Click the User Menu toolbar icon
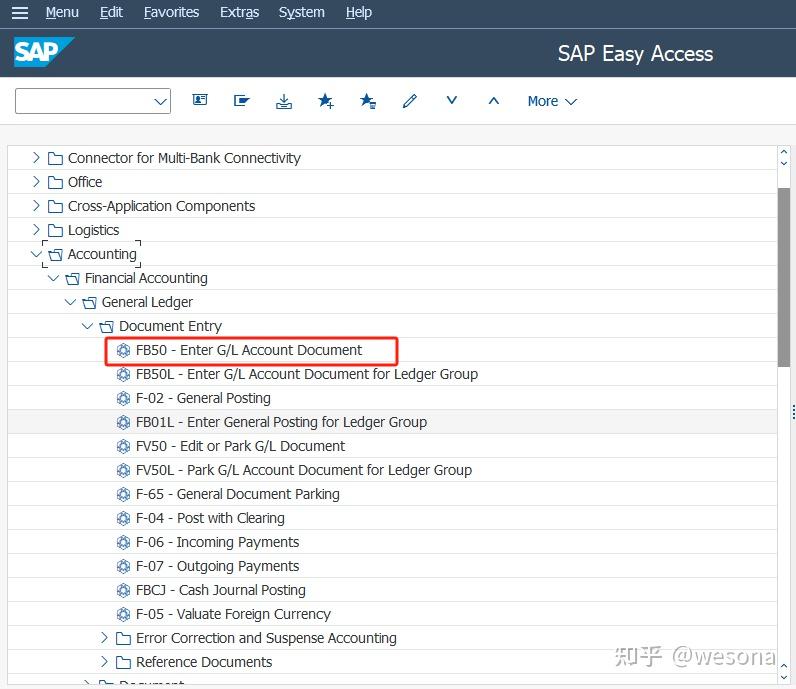The image size is (796, 689). point(200,101)
